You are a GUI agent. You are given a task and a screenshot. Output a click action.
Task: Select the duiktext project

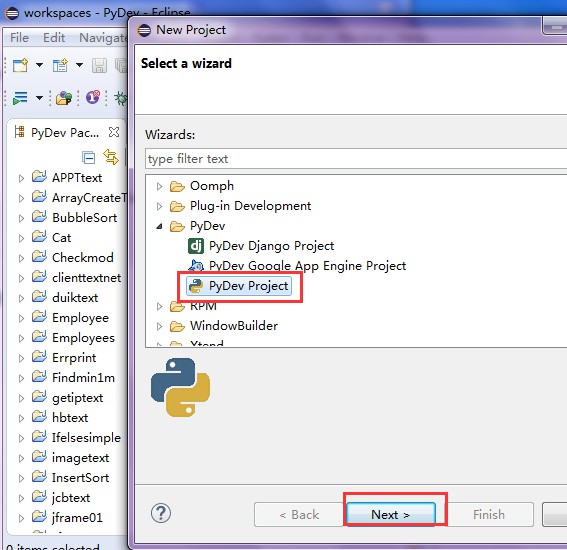(x=75, y=298)
